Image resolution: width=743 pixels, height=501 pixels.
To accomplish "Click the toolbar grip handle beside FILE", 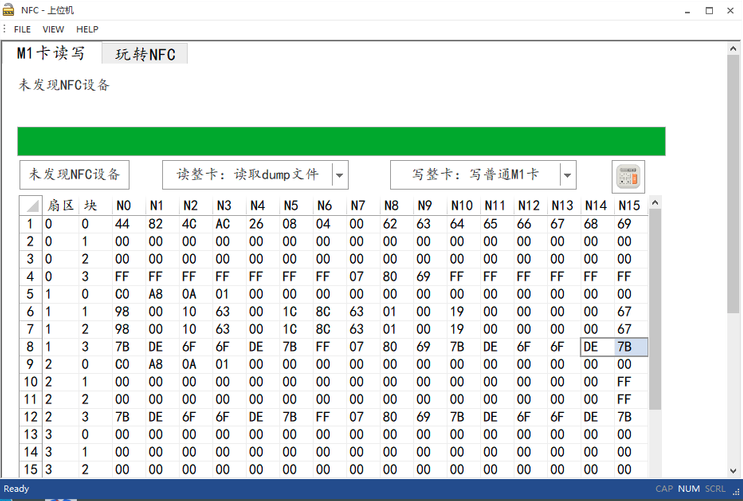I will point(4,29).
